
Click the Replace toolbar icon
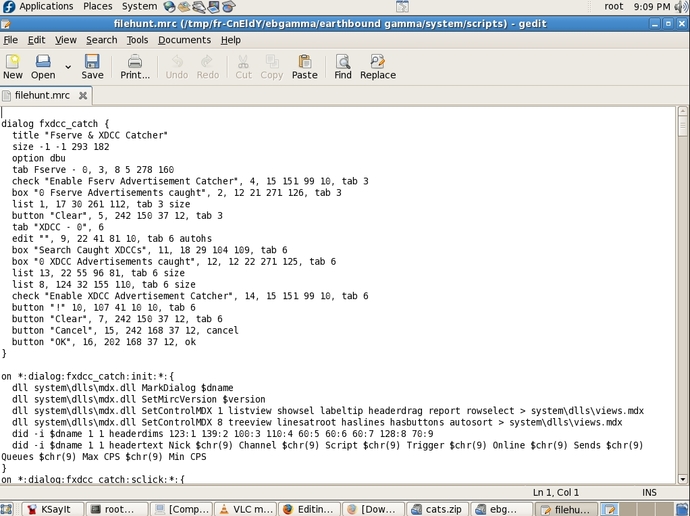point(377,67)
